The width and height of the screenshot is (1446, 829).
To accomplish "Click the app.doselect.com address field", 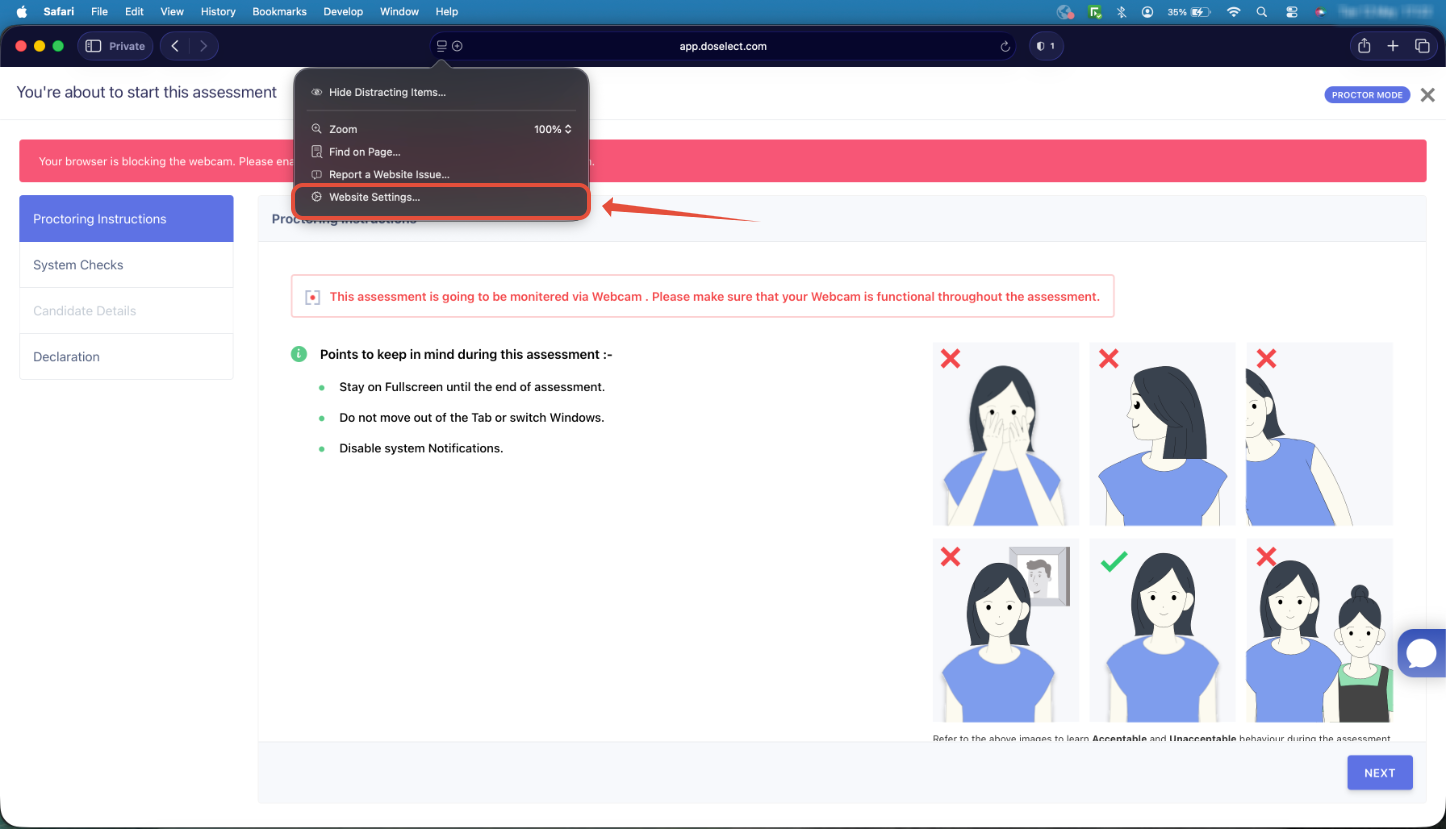I will [x=723, y=46].
